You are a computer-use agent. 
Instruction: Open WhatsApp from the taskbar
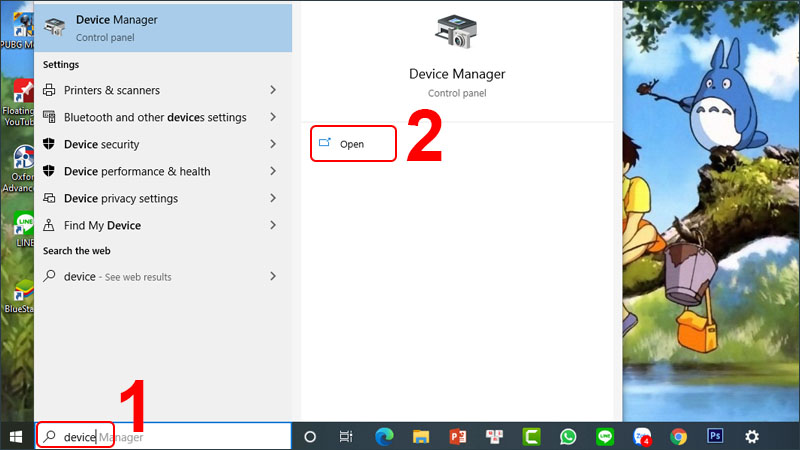tap(568, 437)
